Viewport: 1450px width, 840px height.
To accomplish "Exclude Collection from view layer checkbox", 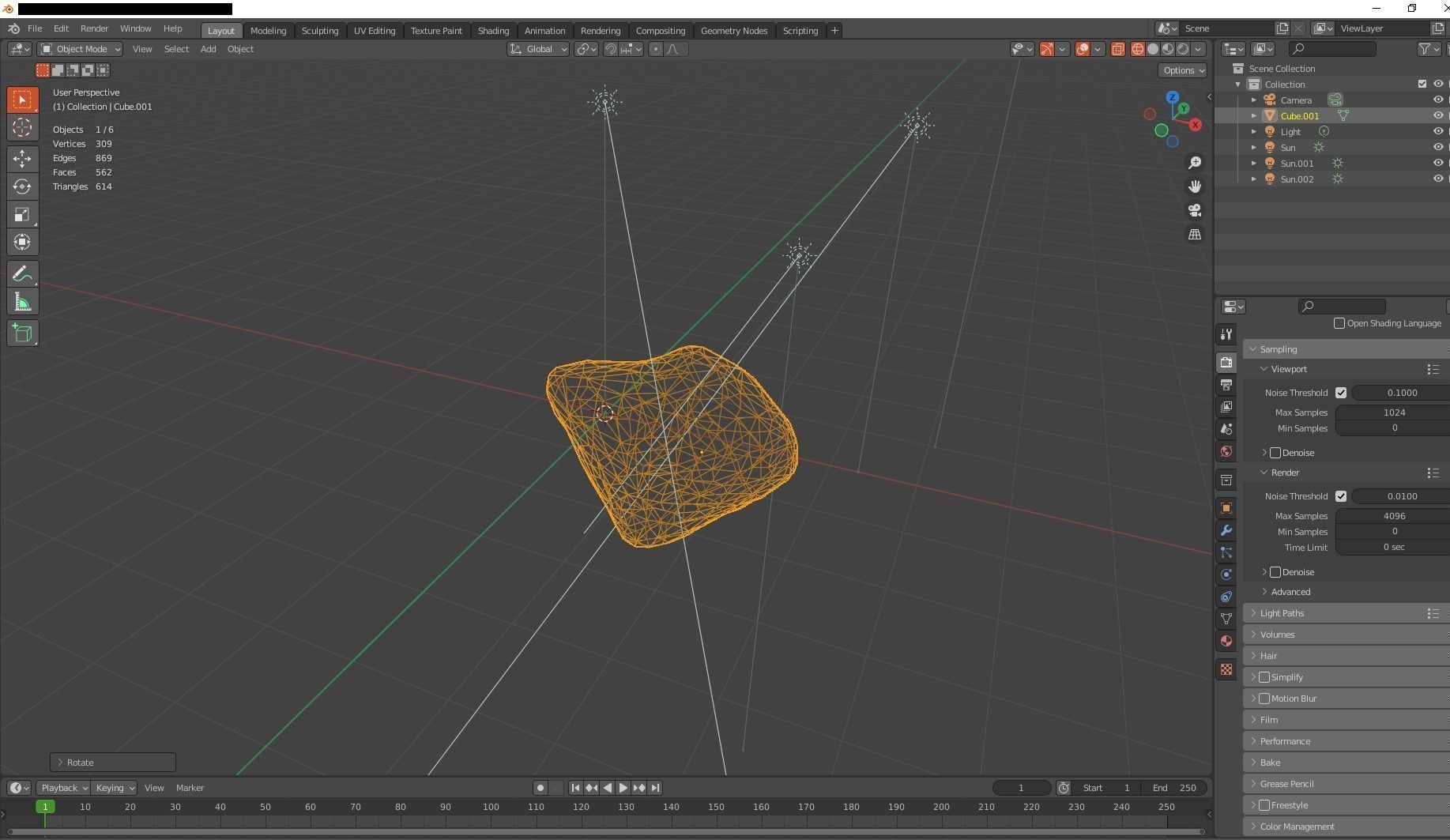I will tap(1422, 84).
